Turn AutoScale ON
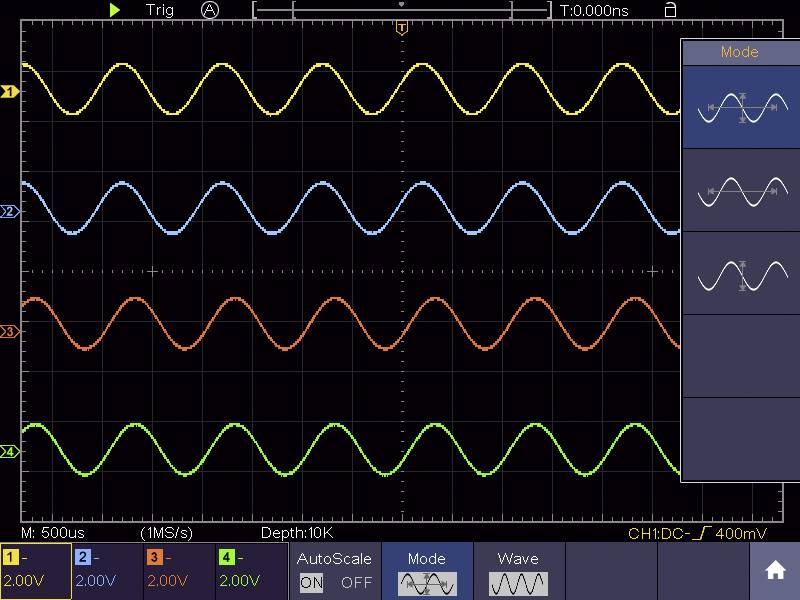 310,582
